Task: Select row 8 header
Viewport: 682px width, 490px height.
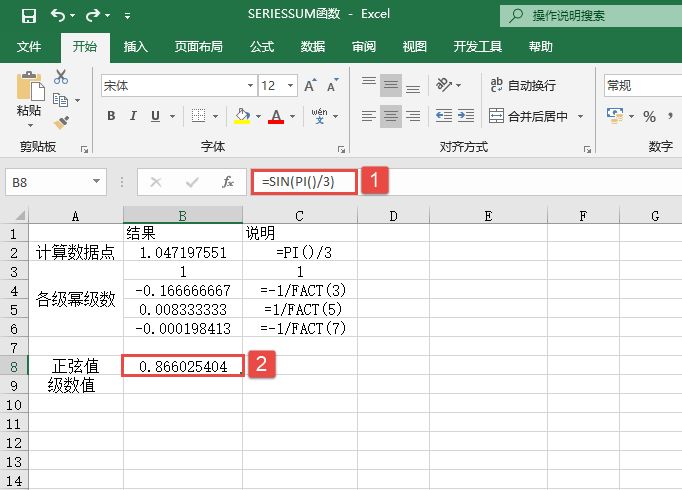Action: point(14,367)
